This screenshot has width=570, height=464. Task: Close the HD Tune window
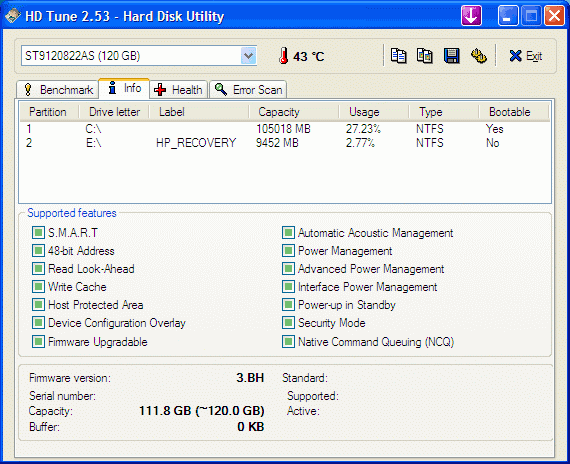(554, 16)
